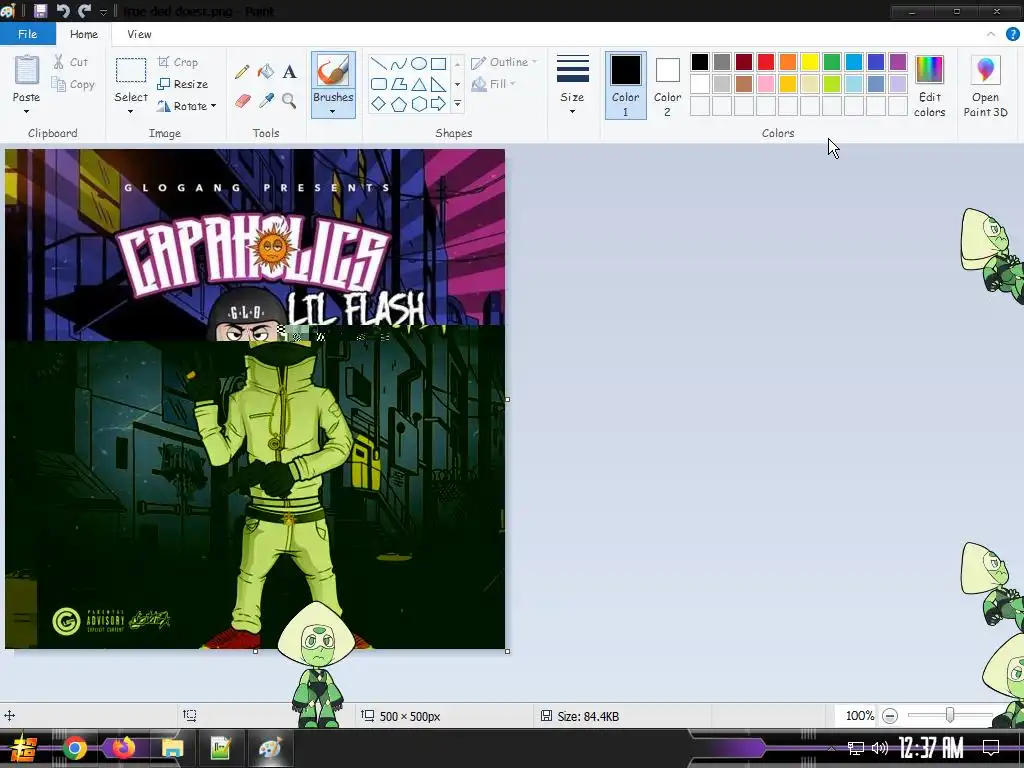
Task: Select Color 1 foreground box
Action: coord(626,86)
